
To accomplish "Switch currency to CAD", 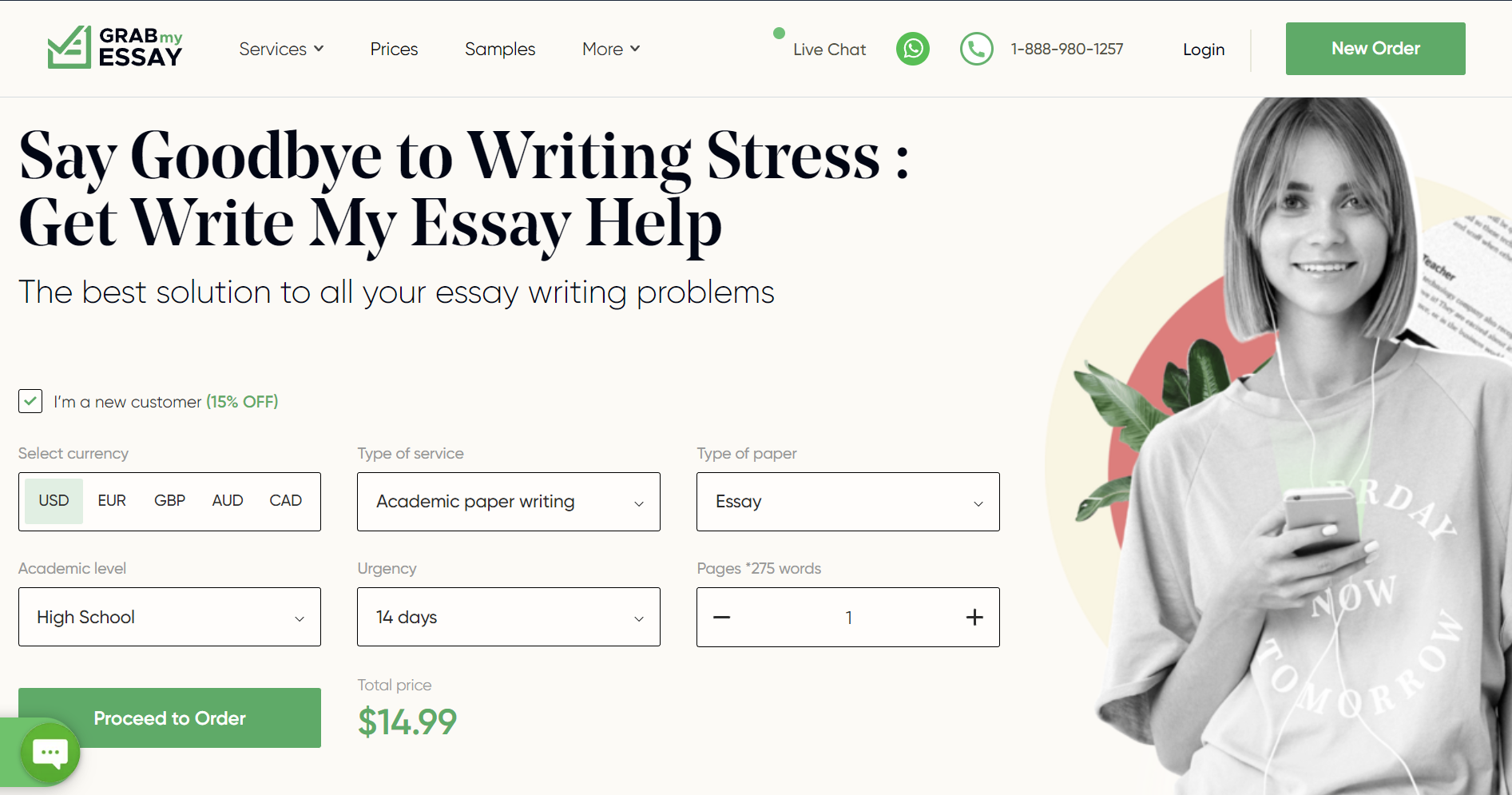I will click(x=285, y=501).
